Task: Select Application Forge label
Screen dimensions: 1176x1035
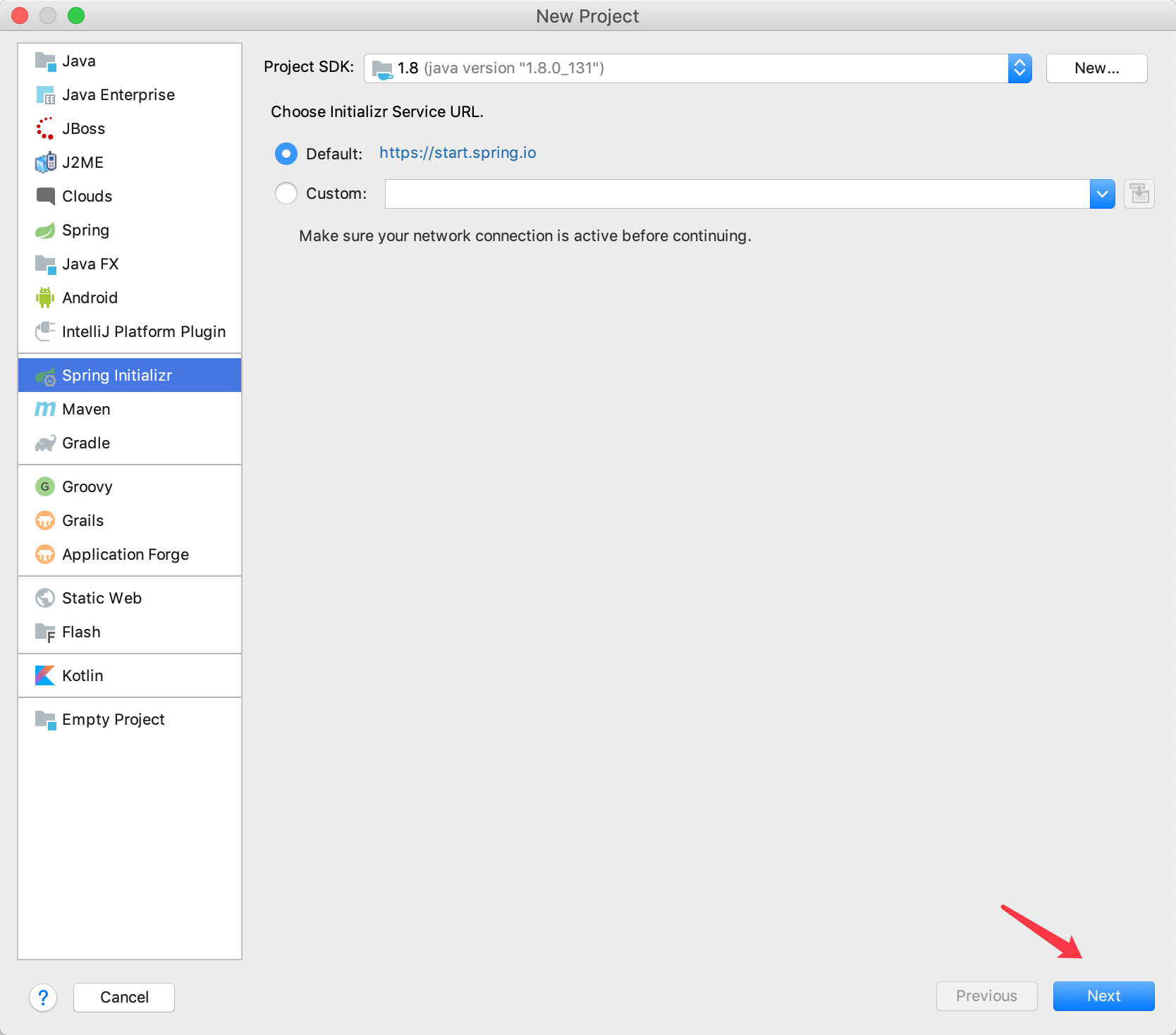Action: tap(125, 555)
